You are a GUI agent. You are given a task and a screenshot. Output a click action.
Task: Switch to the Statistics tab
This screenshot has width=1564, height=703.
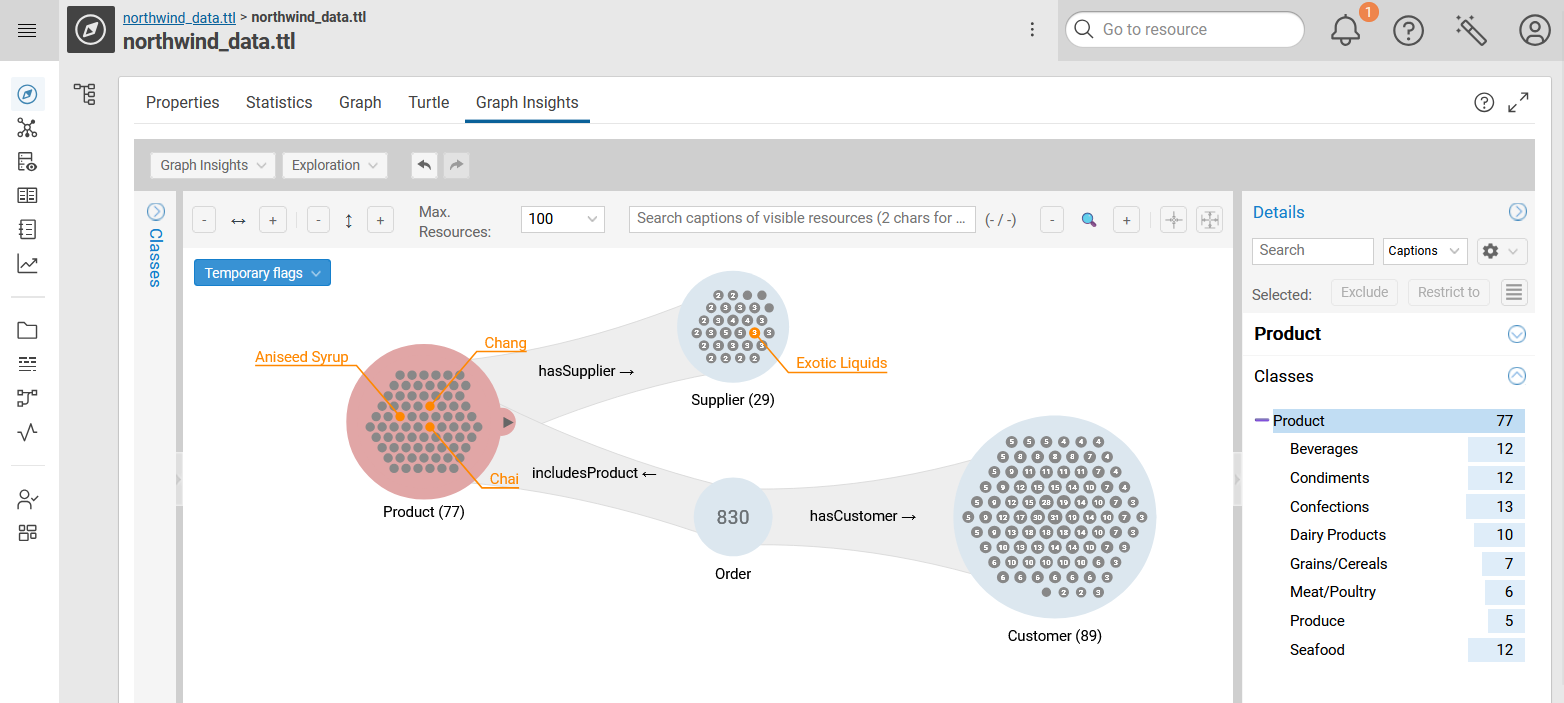pyautogui.click(x=278, y=102)
